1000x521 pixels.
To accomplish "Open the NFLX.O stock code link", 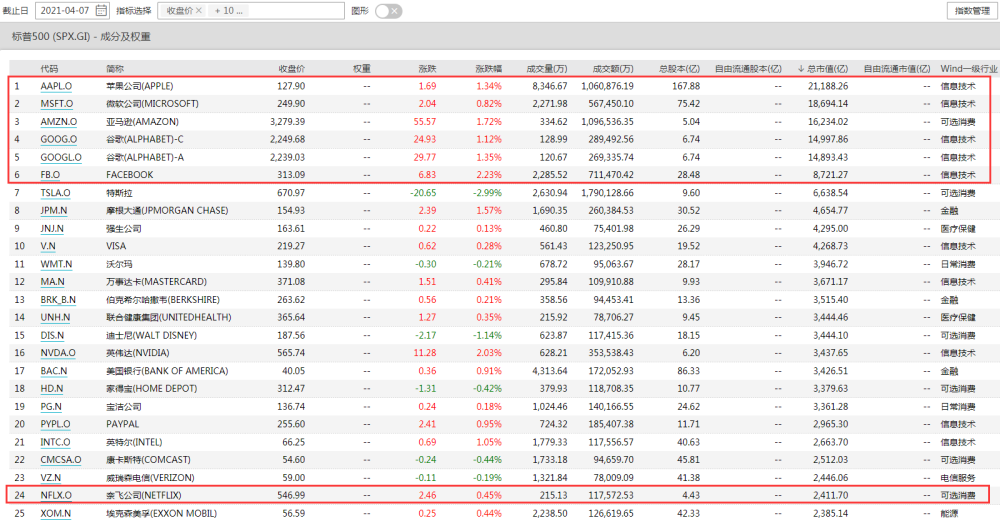I will tap(56, 495).
